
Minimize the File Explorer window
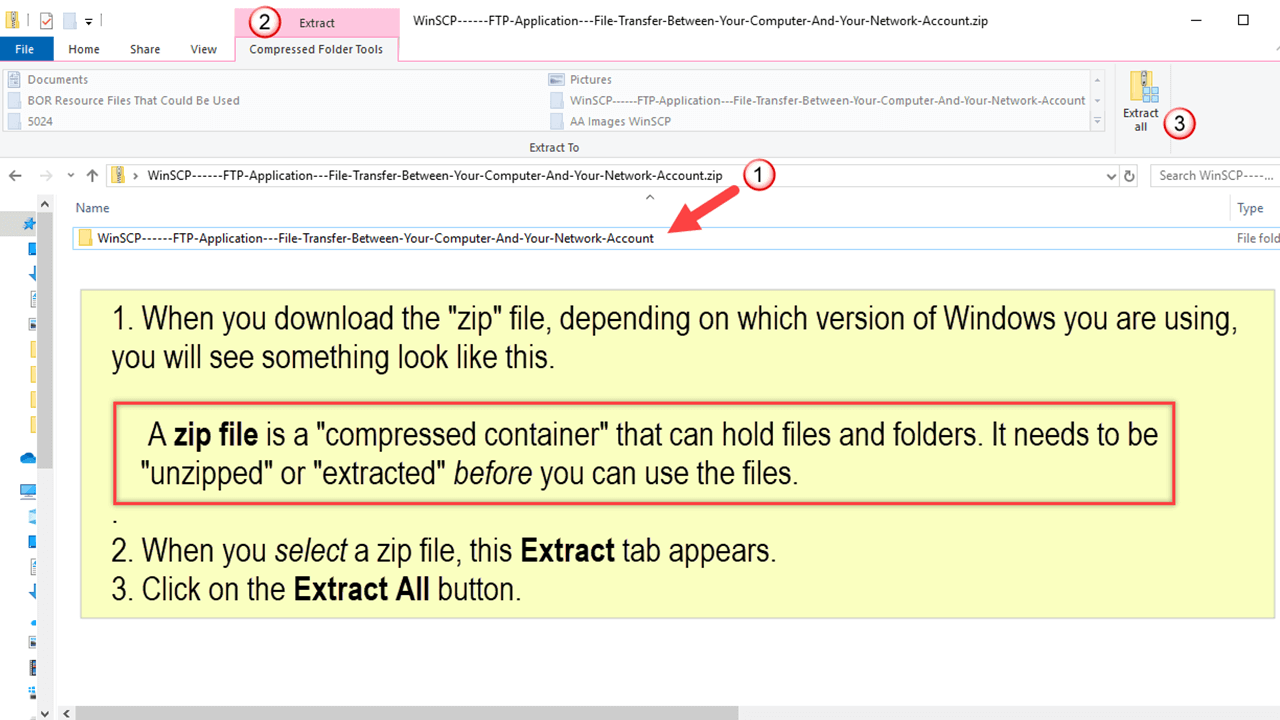point(1198,20)
